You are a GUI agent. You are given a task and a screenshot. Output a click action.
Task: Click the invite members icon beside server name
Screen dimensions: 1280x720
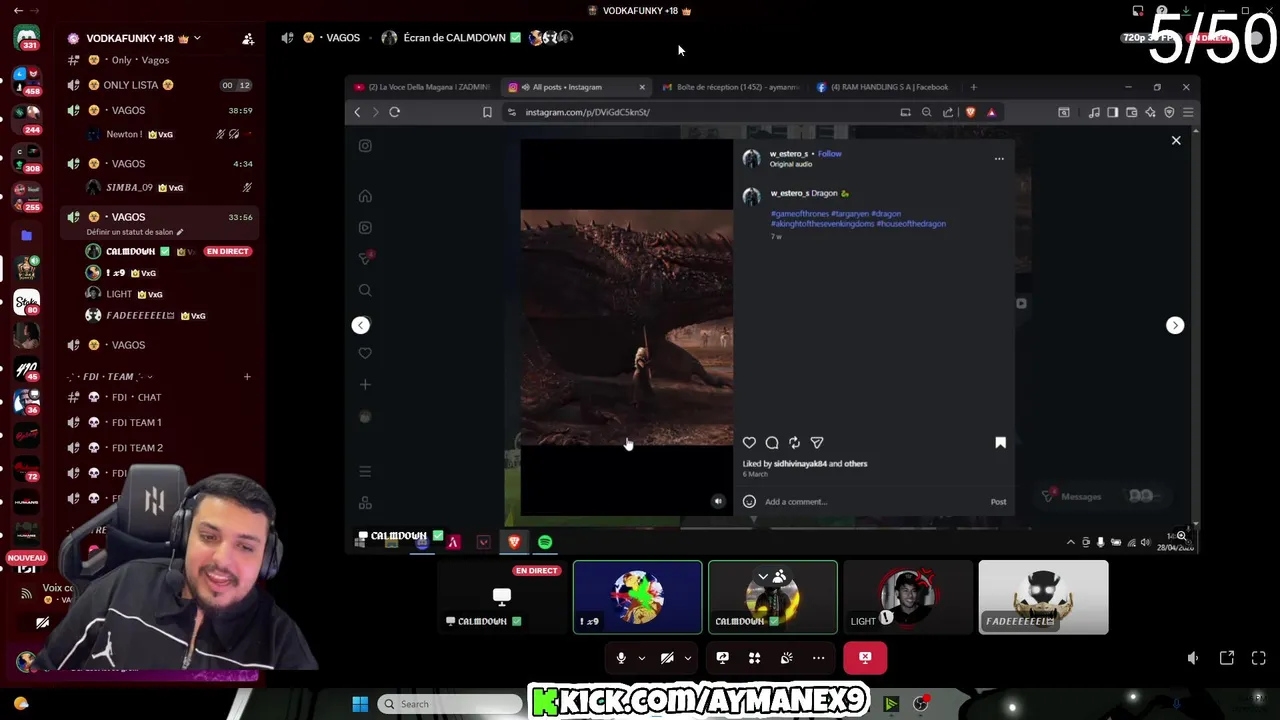point(248,39)
